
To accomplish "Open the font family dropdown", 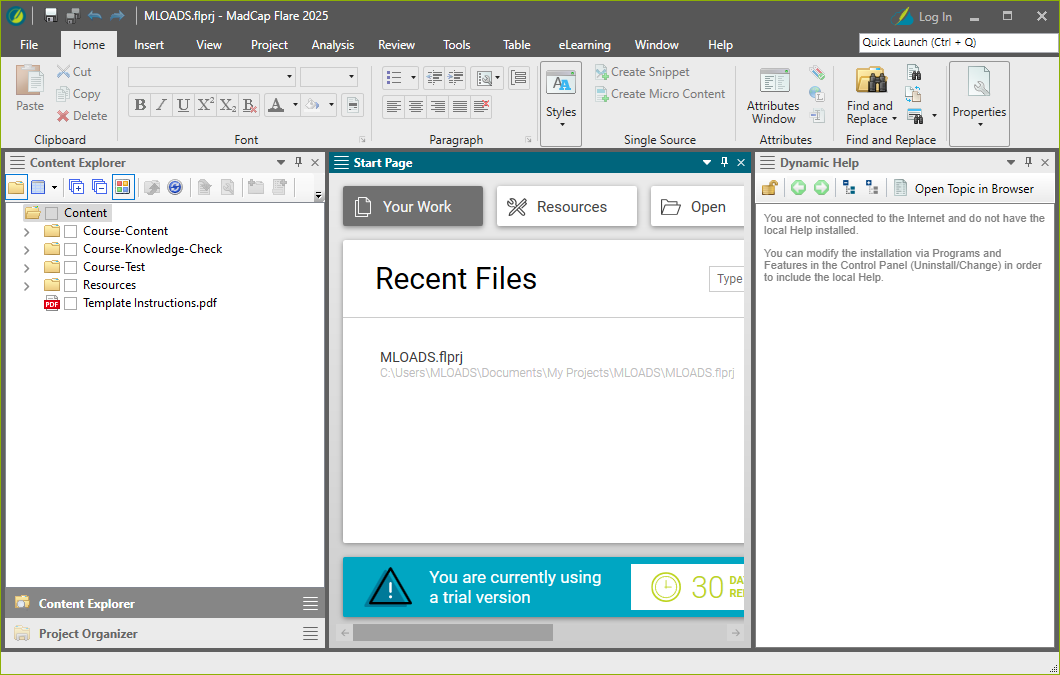I will coord(289,76).
